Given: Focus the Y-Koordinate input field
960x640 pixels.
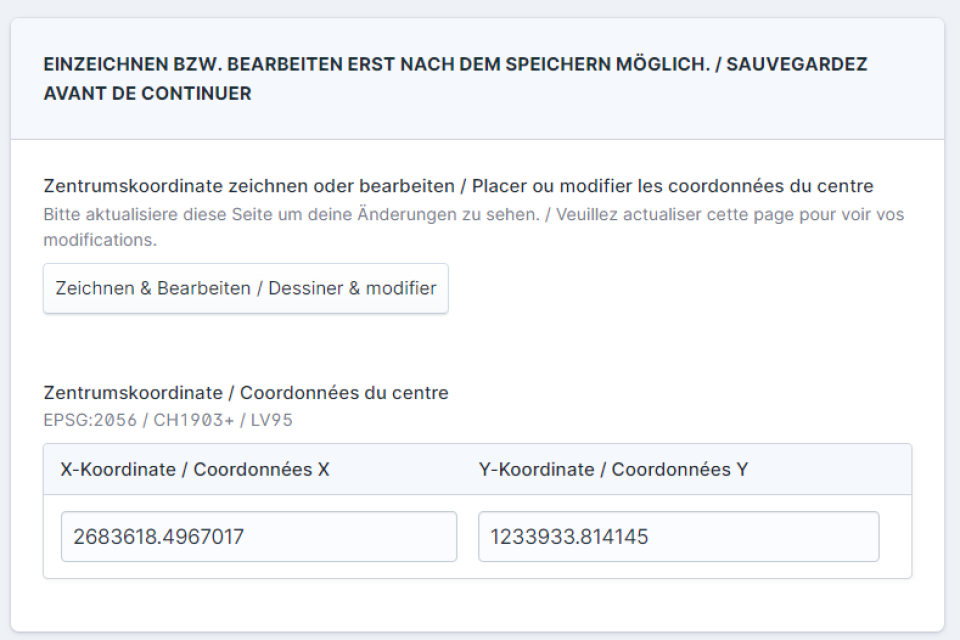Looking at the screenshot, I should (x=678, y=537).
